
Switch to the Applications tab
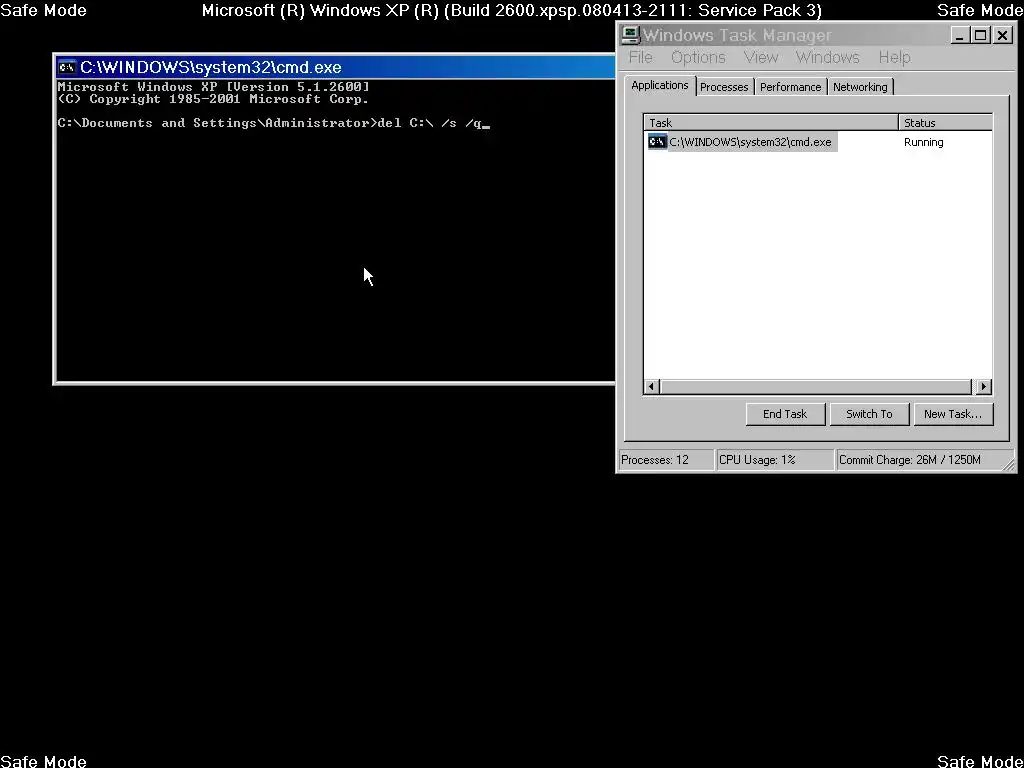(x=660, y=86)
